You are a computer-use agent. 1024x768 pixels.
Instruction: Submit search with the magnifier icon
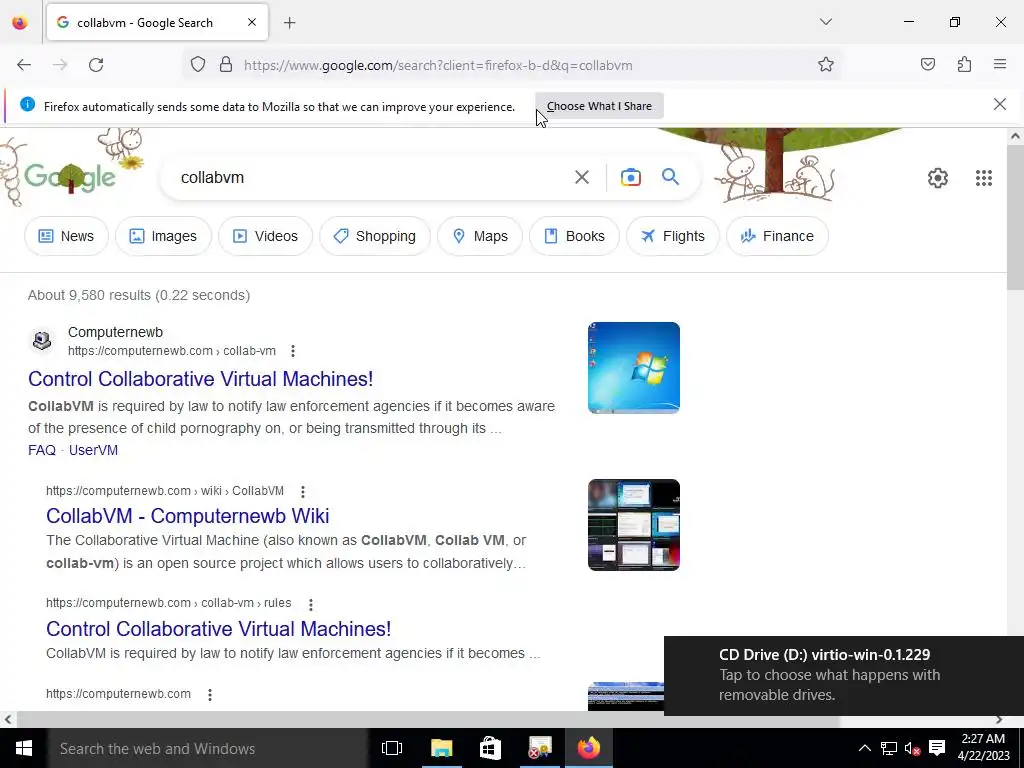671,176
